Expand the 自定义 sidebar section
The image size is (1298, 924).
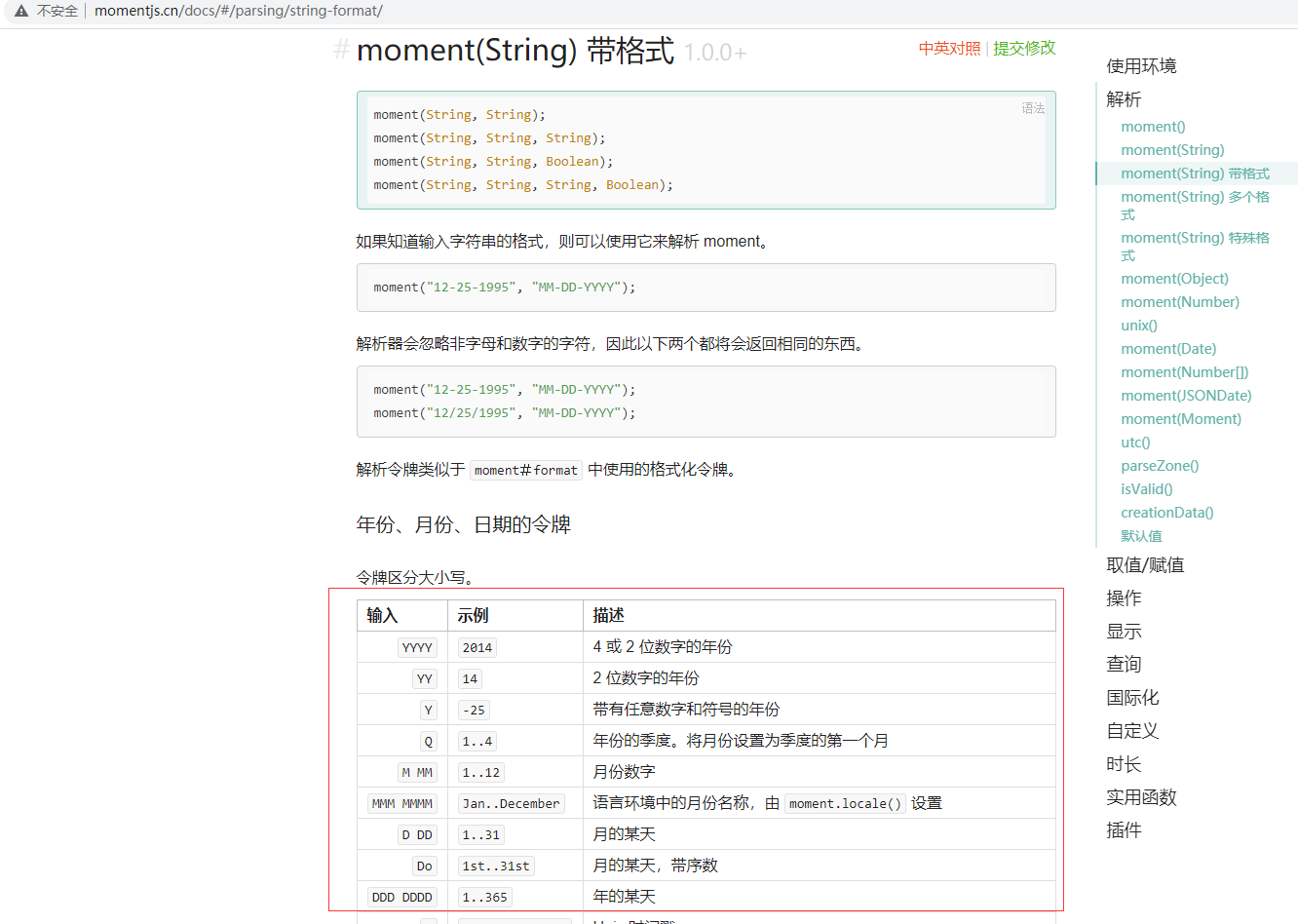1132,731
